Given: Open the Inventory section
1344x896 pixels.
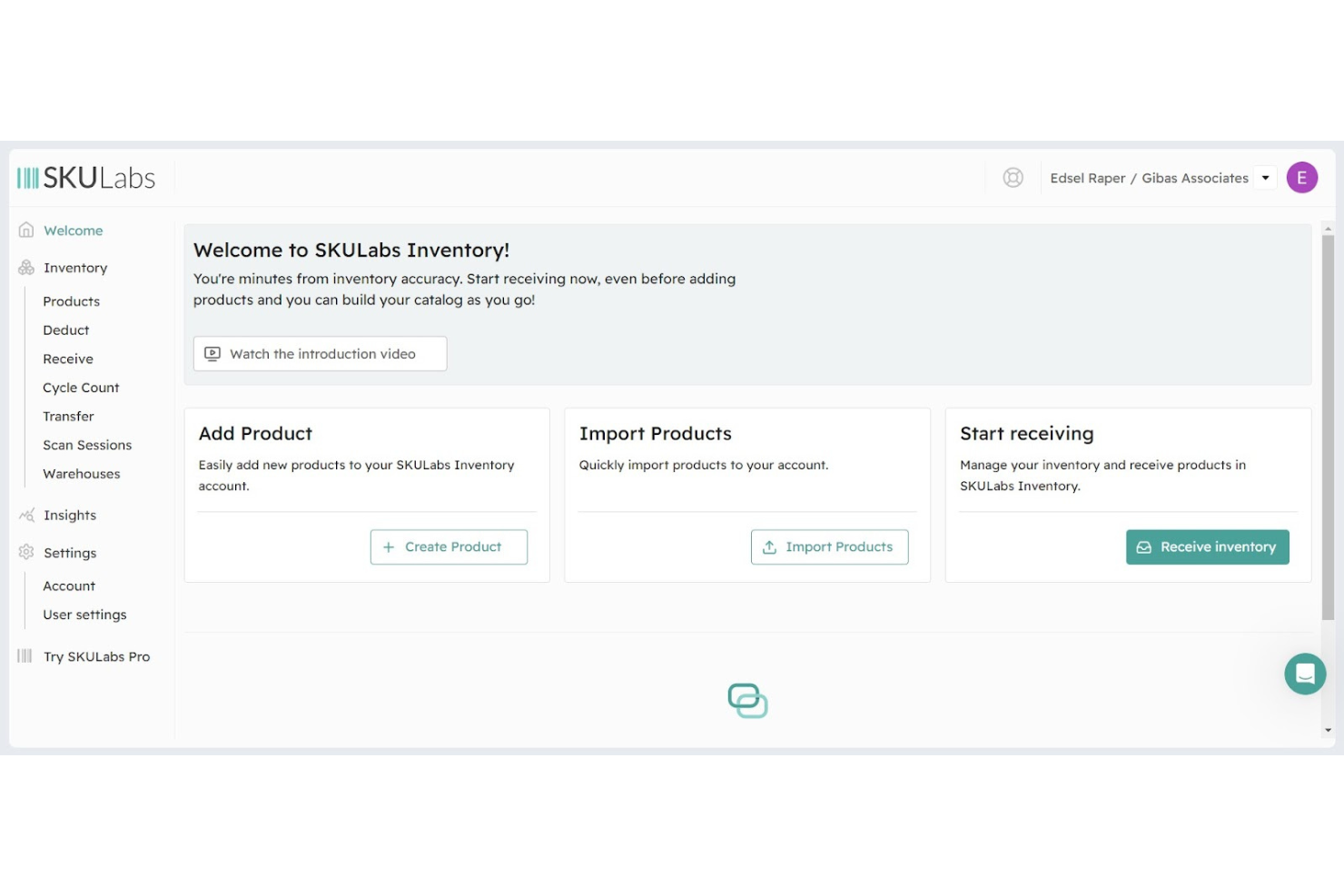Looking at the screenshot, I should [75, 268].
